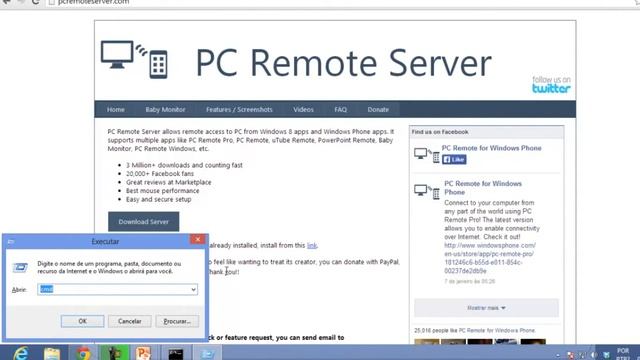
Task: Open Features / Screenshots menu item
Action: 239,109
